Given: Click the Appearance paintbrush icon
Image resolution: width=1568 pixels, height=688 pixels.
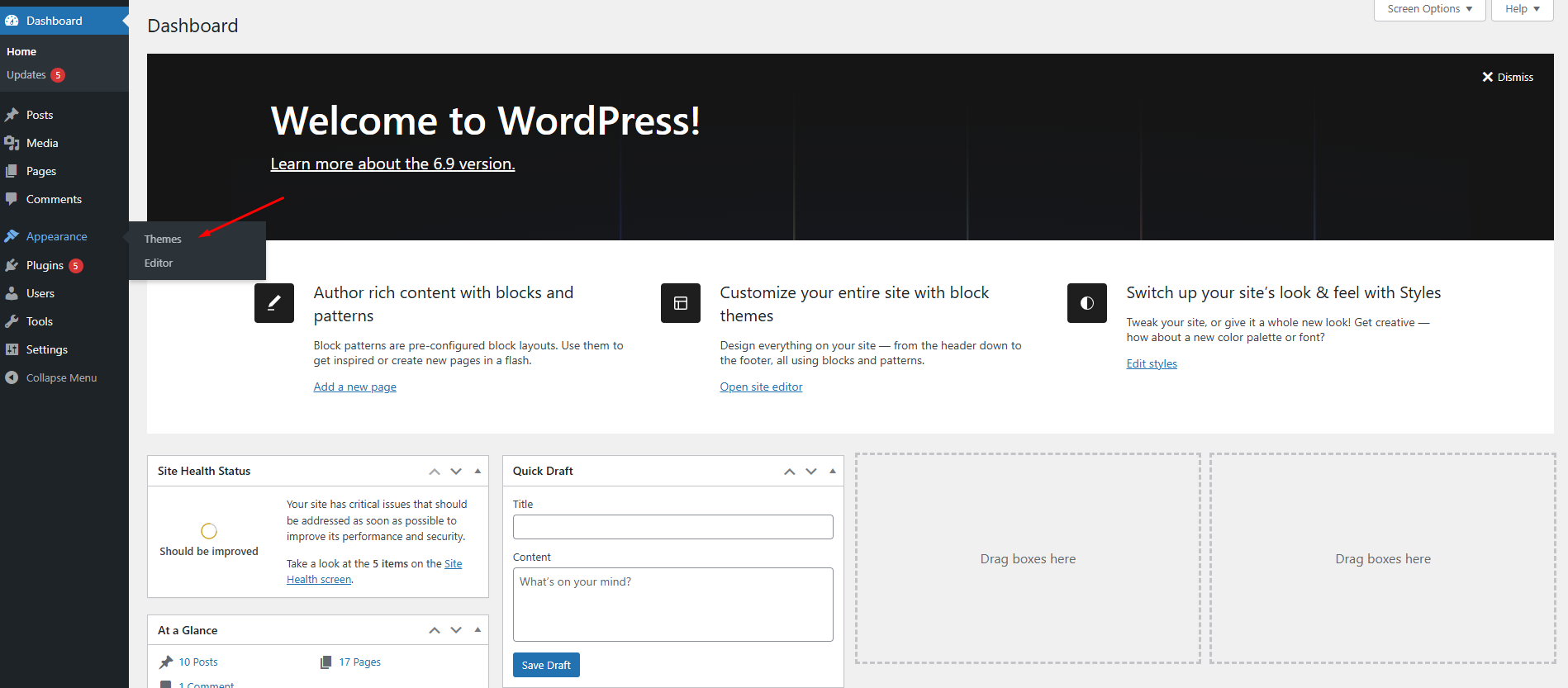Looking at the screenshot, I should coord(12,236).
